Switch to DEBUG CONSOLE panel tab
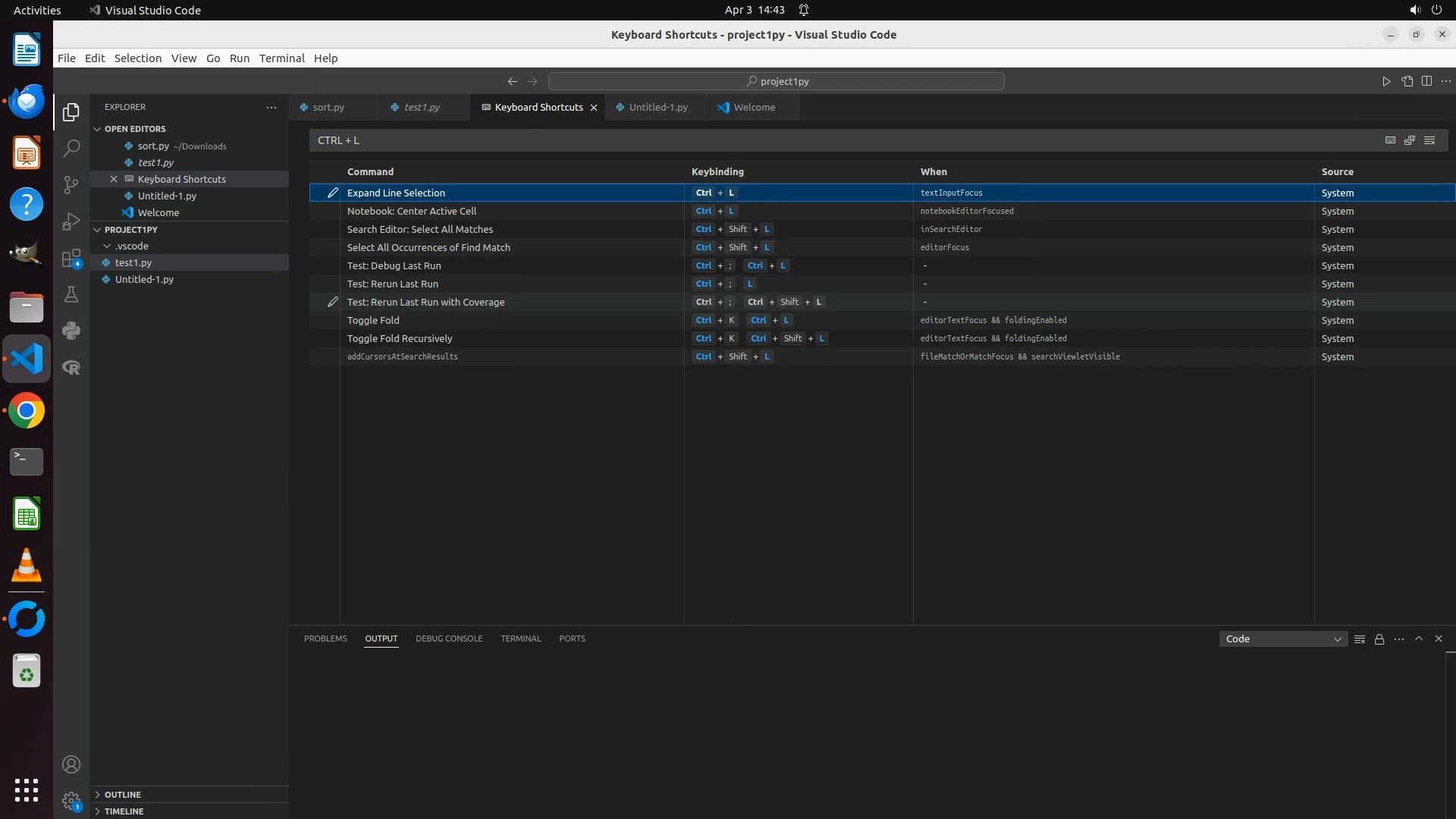Image resolution: width=1456 pixels, height=819 pixels. [x=449, y=639]
